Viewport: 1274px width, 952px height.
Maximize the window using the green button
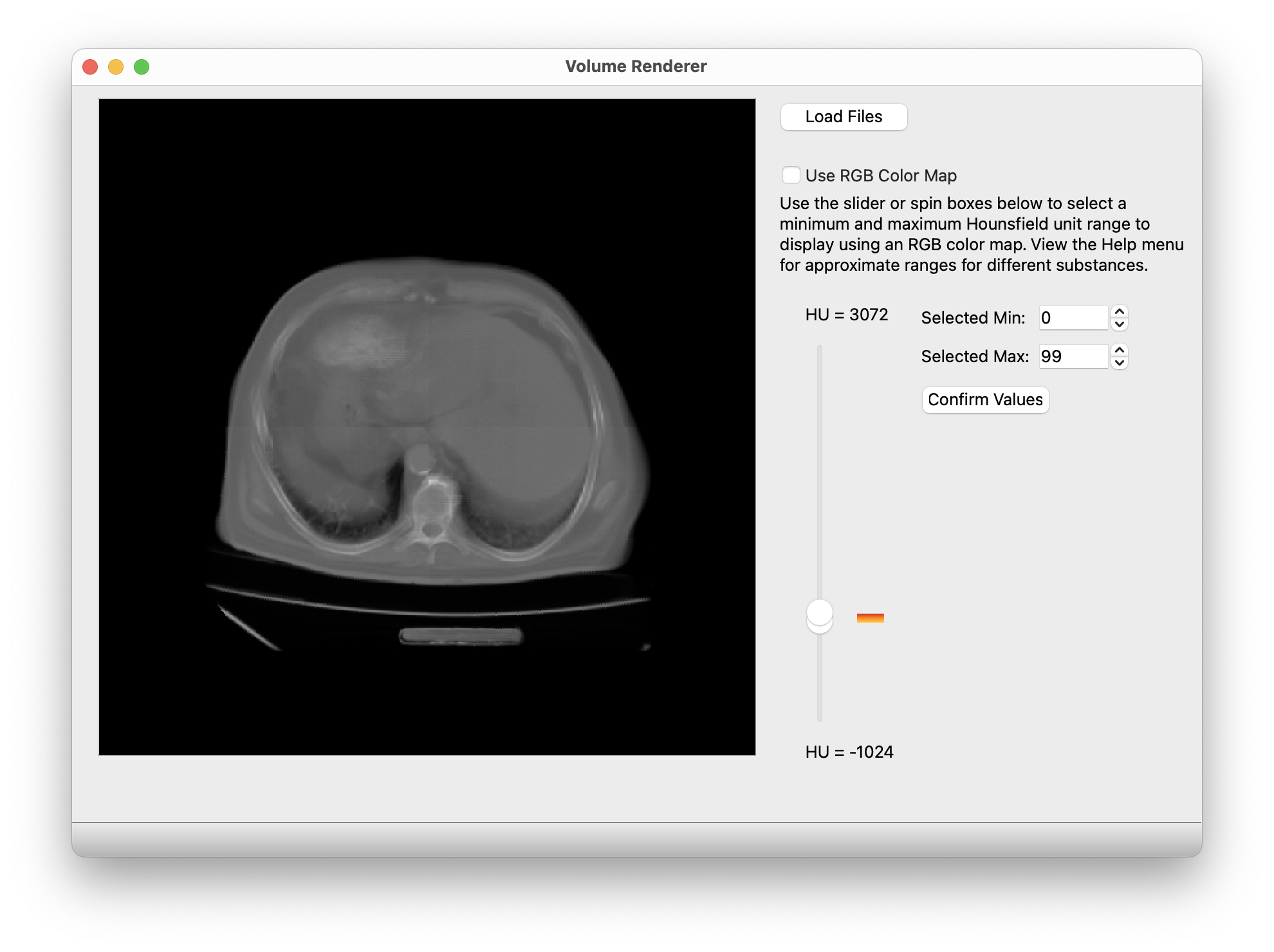point(142,67)
